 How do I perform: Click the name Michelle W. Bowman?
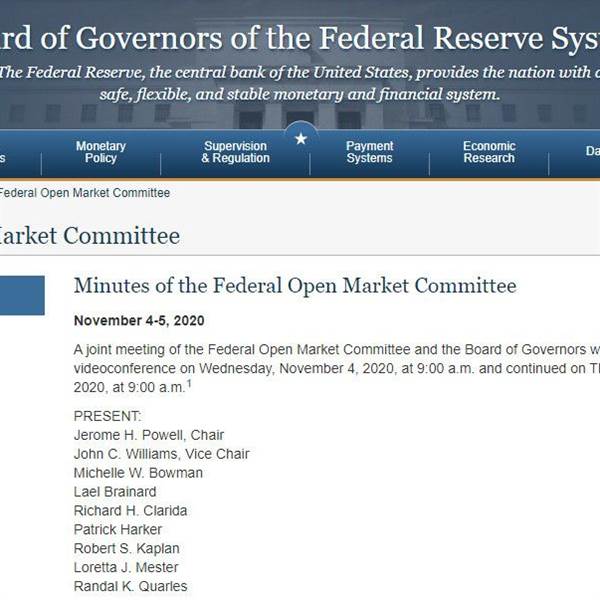tap(138, 473)
